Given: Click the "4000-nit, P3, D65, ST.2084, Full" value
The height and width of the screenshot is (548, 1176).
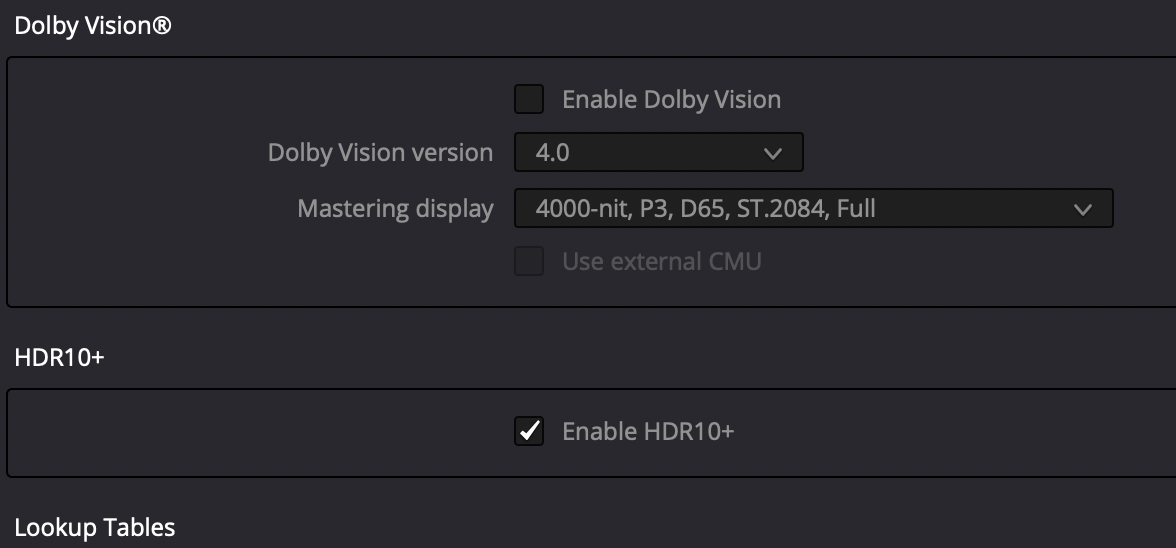Looking at the screenshot, I should point(705,209).
